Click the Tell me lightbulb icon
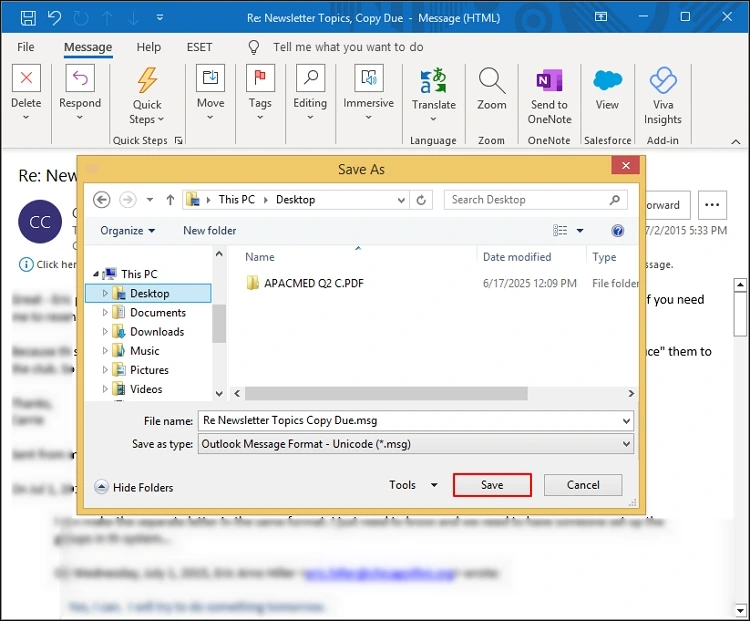 coord(254,47)
